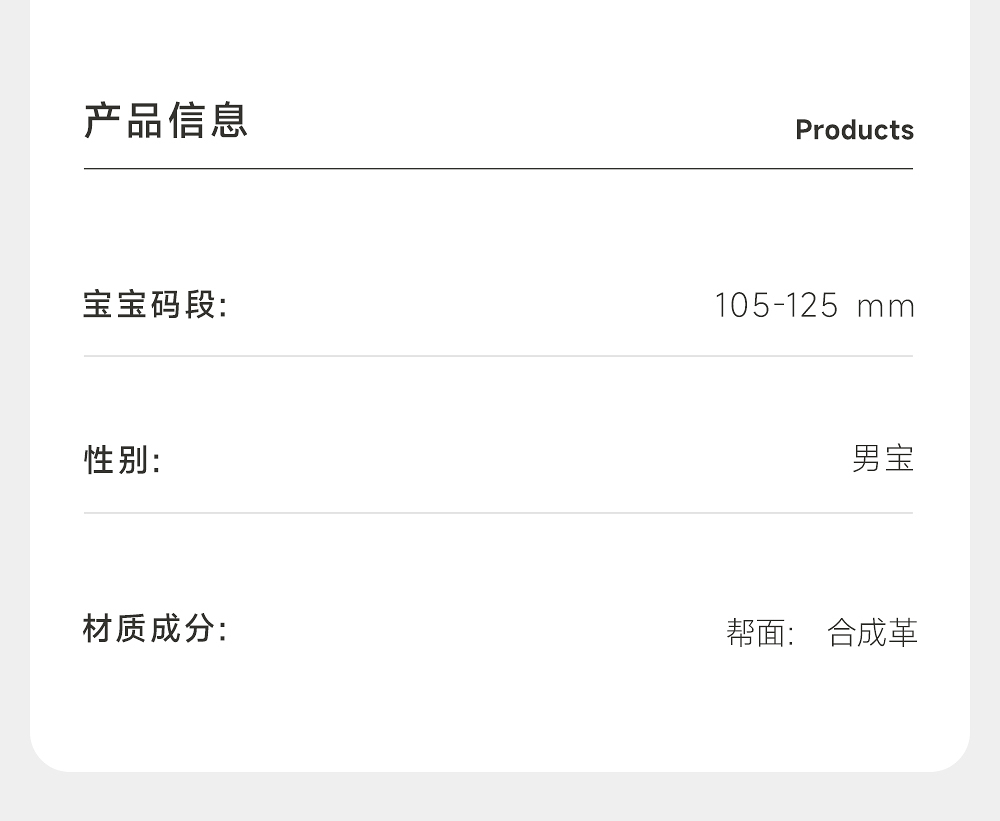The height and width of the screenshot is (821, 1000).
Task: Click the divider line below 宝宝码段 row
Action: [x=498, y=356]
